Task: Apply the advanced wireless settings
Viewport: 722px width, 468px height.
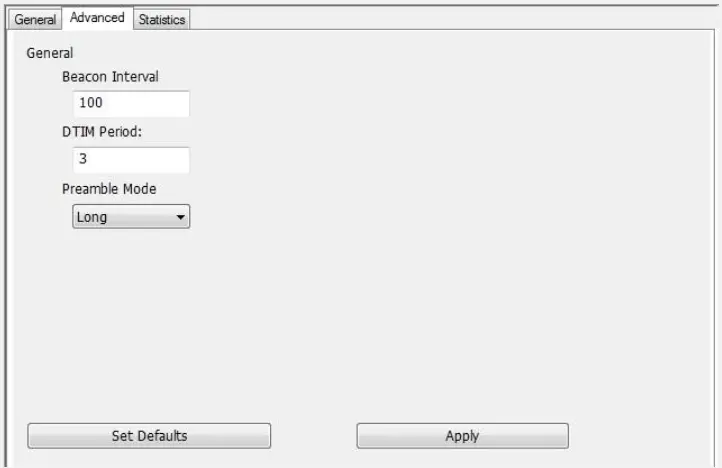Action: point(462,436)
